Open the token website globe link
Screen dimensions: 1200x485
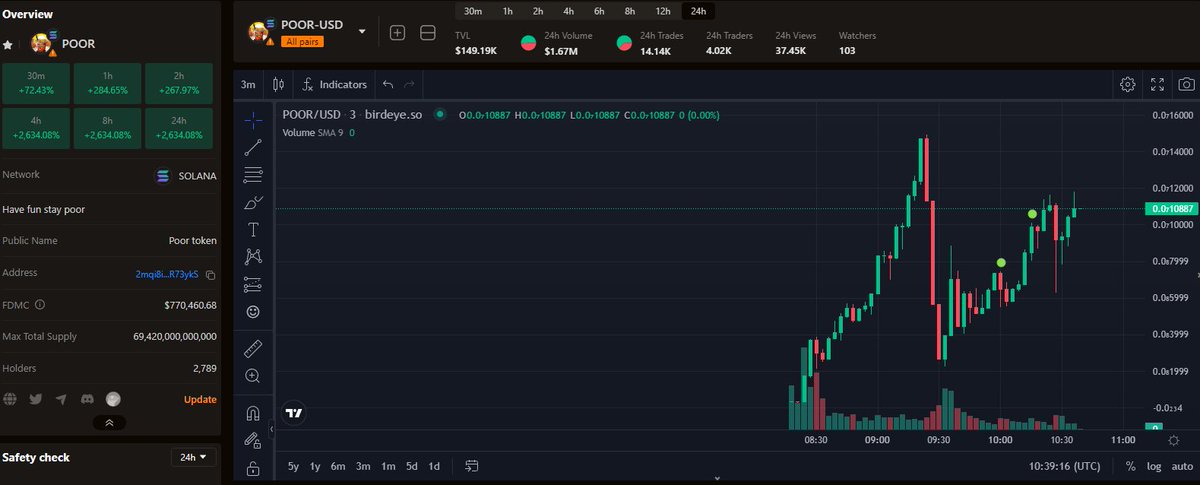click(10, 399)
